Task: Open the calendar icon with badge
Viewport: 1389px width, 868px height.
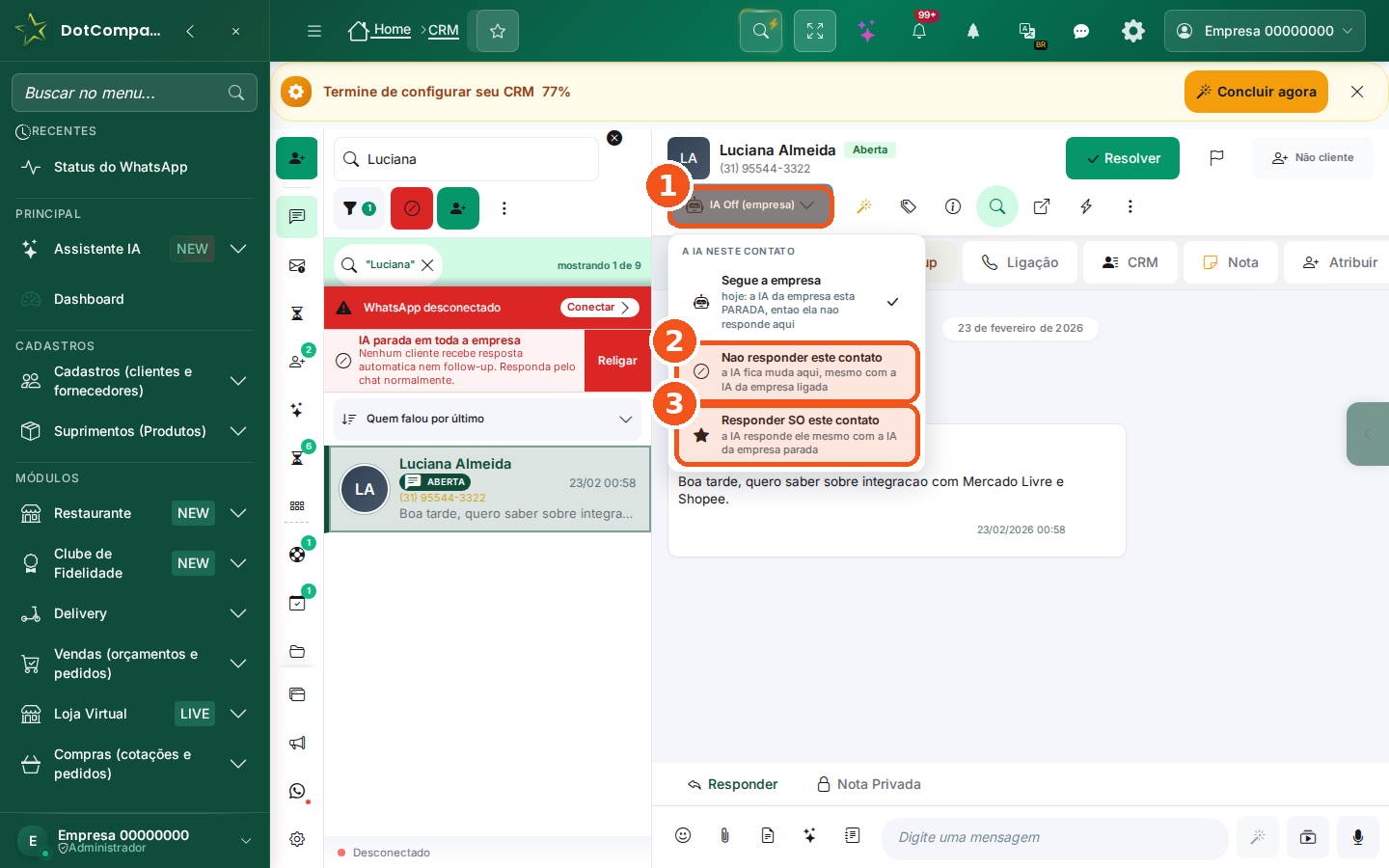Action: point(297,602)
